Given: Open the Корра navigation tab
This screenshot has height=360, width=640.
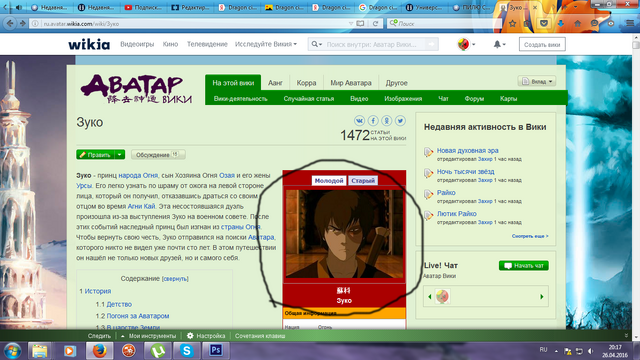Looking at the screenshot, I should point(306,83).
